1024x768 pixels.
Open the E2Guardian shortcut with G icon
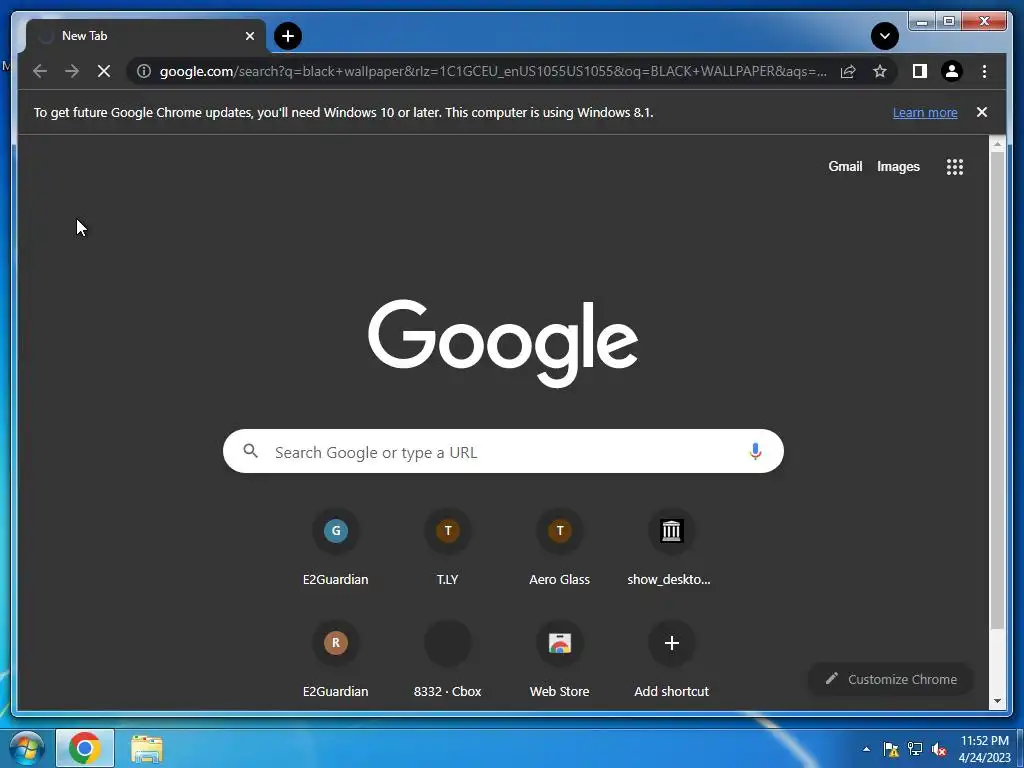tap(336, 547)
